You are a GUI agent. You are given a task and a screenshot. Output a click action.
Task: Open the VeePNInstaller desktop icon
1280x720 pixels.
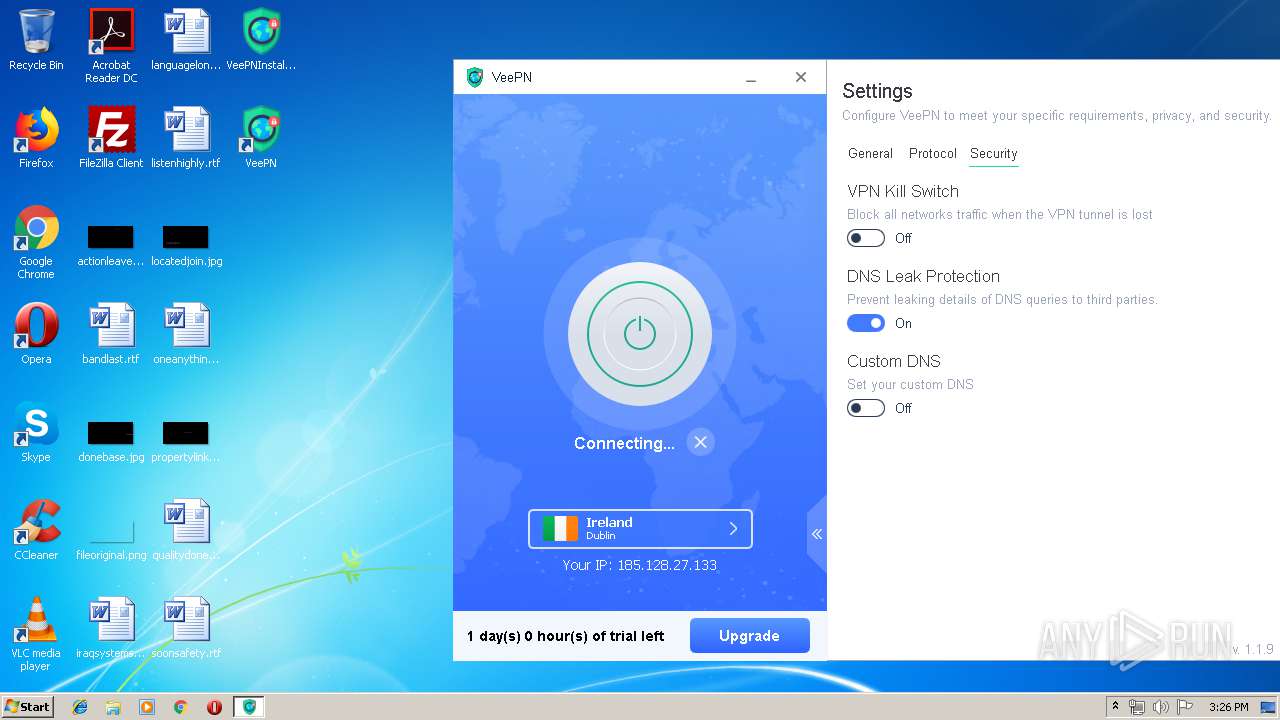[x=261, y=40]
